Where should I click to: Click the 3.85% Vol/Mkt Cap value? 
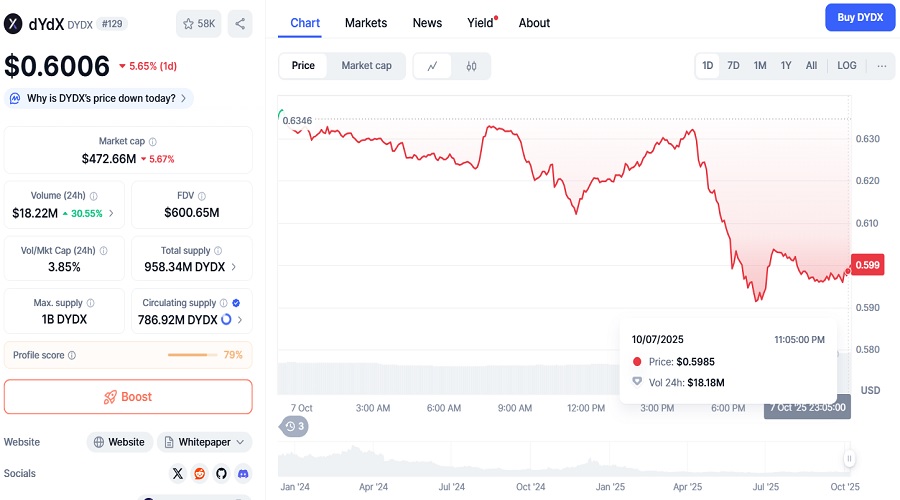pos(64,267)
